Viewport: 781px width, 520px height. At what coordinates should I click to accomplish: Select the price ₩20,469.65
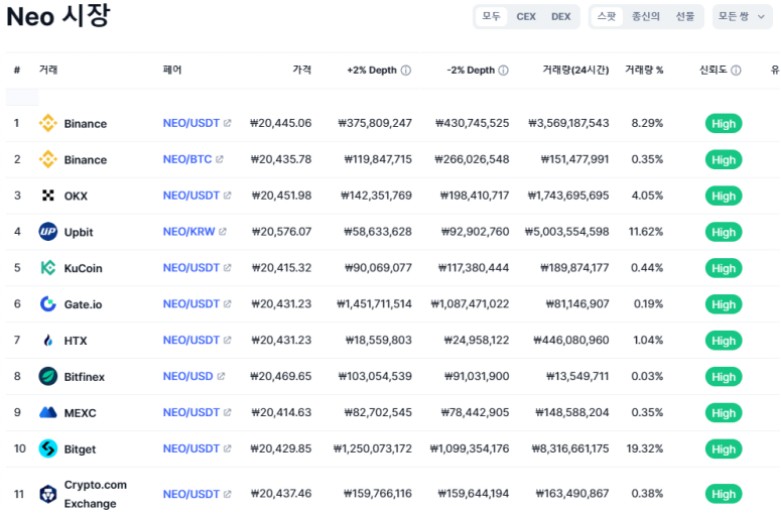(x=281, y=376)
